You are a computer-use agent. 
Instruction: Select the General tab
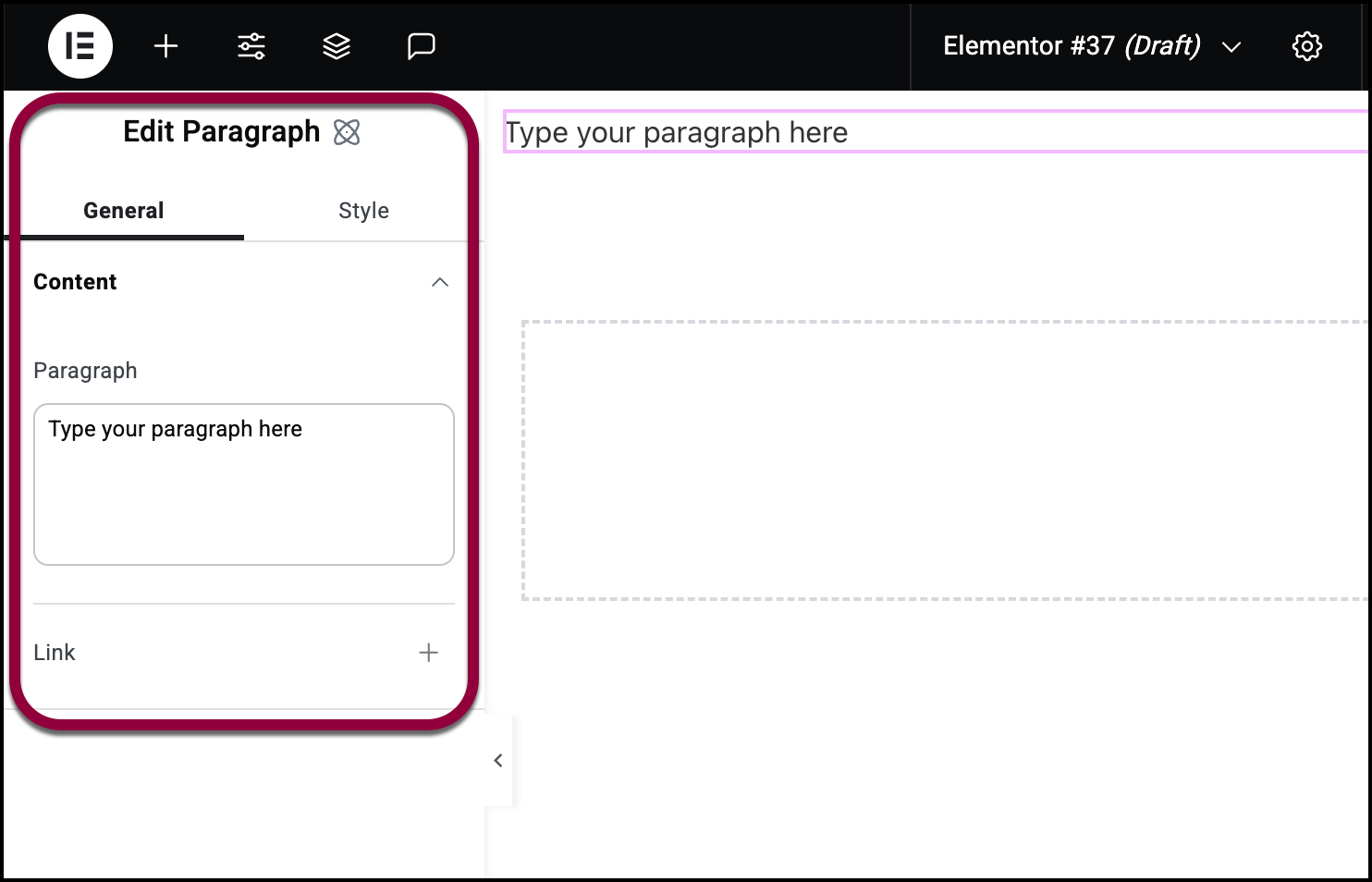point(124,211)
